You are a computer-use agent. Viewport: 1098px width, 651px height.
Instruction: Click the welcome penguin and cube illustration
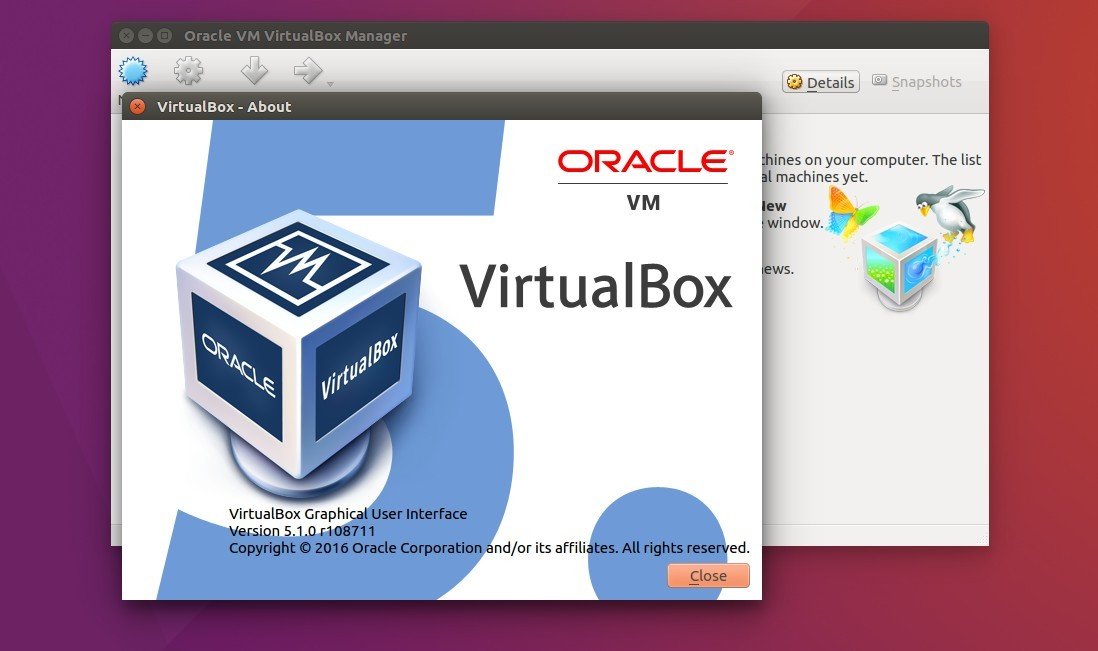905,247
